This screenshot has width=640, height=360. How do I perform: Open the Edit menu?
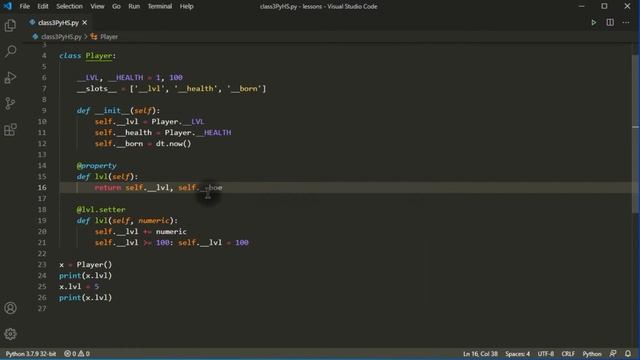[x=42, y=6]
